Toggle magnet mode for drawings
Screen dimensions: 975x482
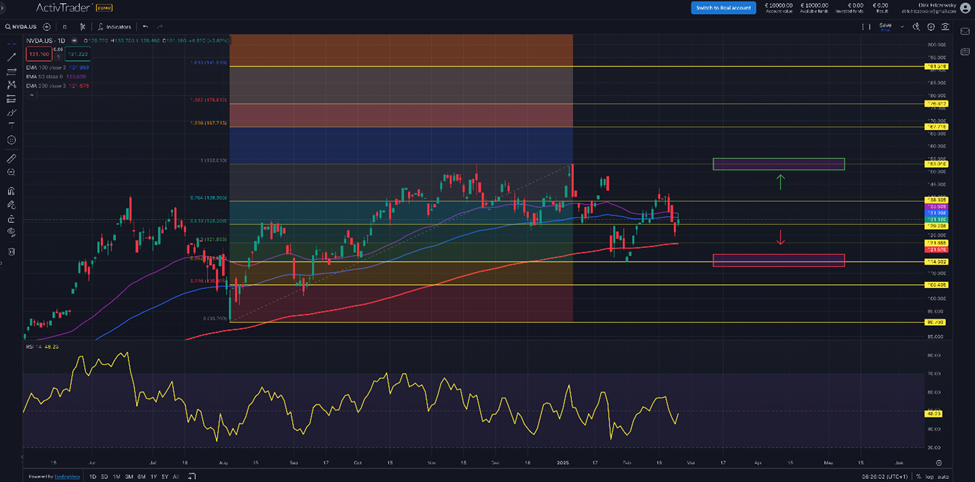[x=11, y=190]
